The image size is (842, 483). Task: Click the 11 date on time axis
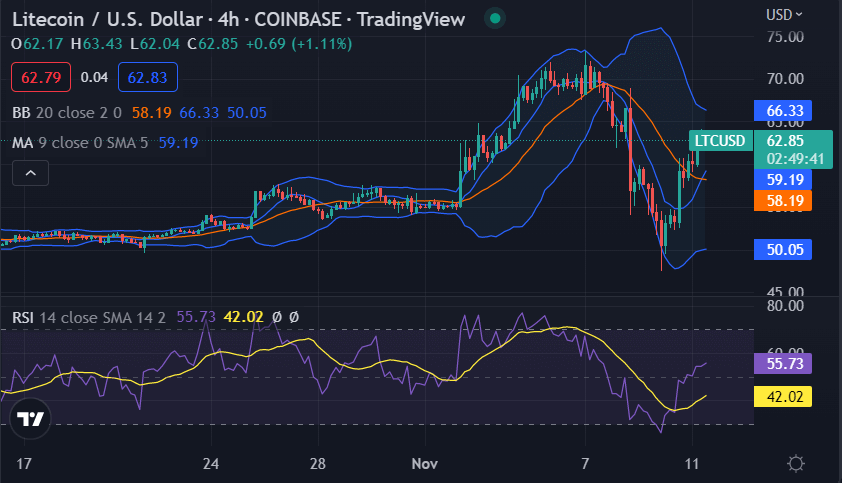click(692, 464)
